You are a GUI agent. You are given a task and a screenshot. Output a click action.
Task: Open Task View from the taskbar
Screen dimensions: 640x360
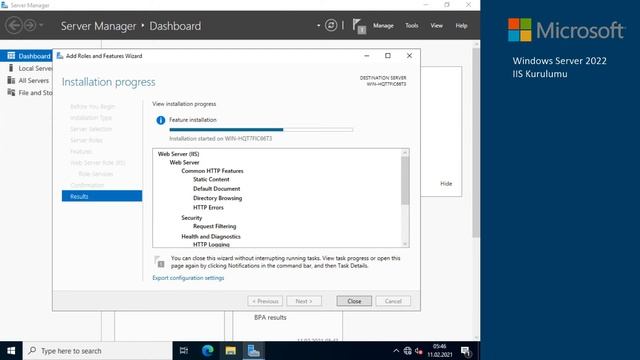point(184,351)
